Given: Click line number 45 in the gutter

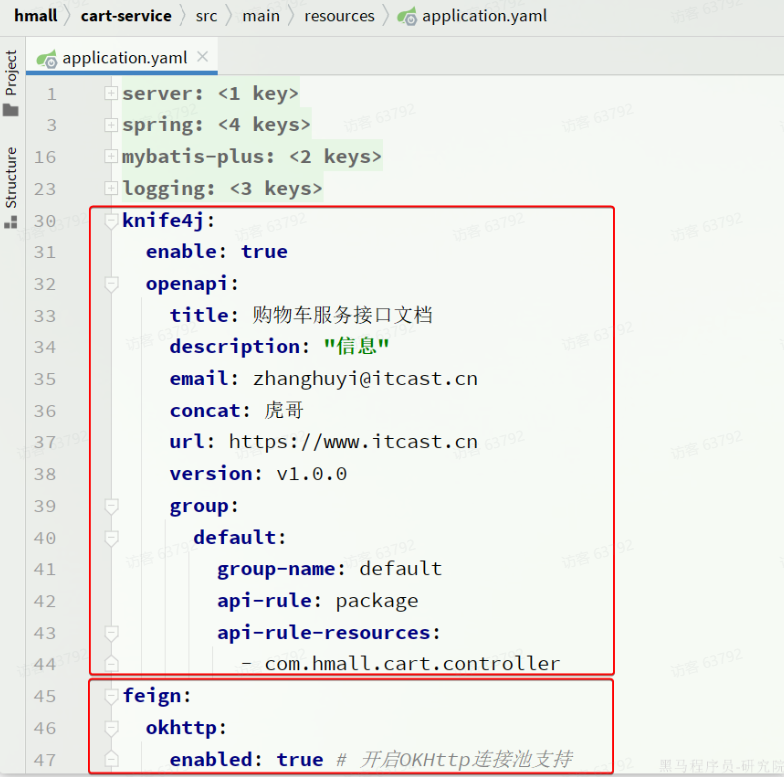Looking at the screenshot, I should tap(44, 696).
